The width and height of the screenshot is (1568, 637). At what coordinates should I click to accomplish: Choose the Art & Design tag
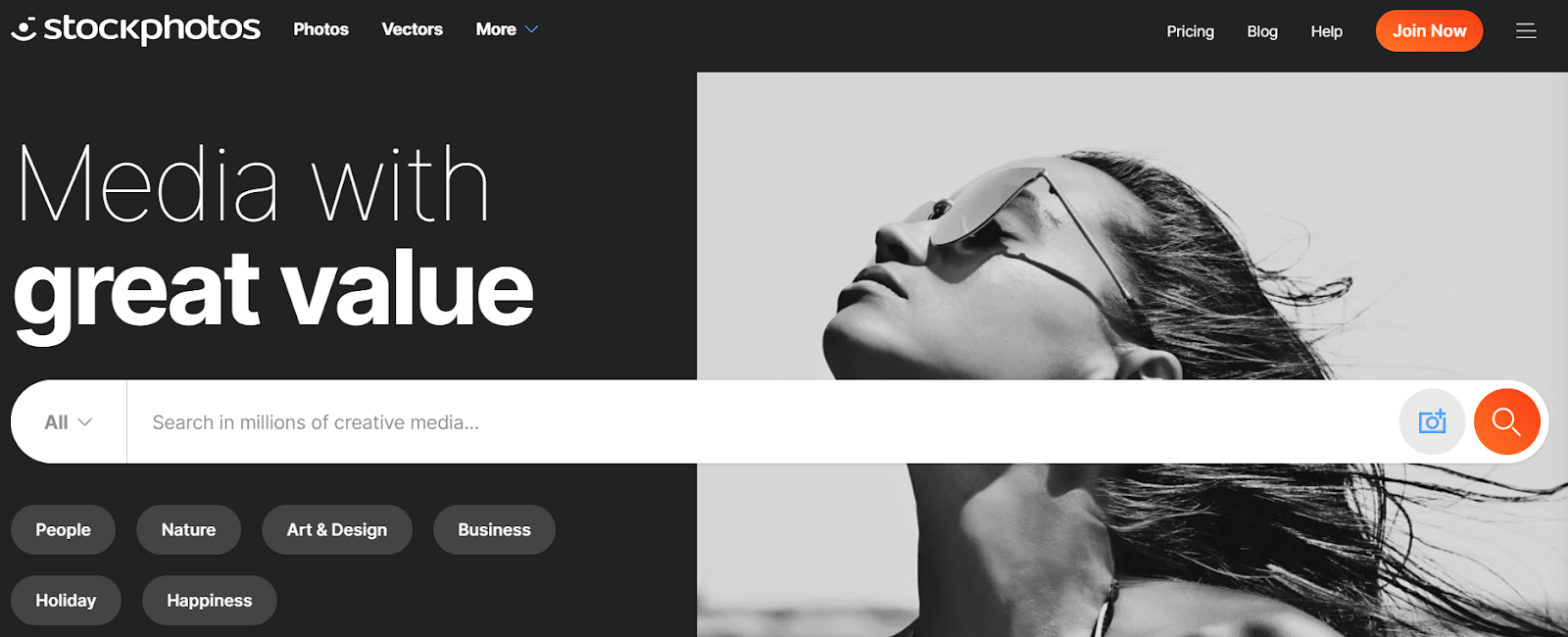pyautogui.click(x=336, y=529)
